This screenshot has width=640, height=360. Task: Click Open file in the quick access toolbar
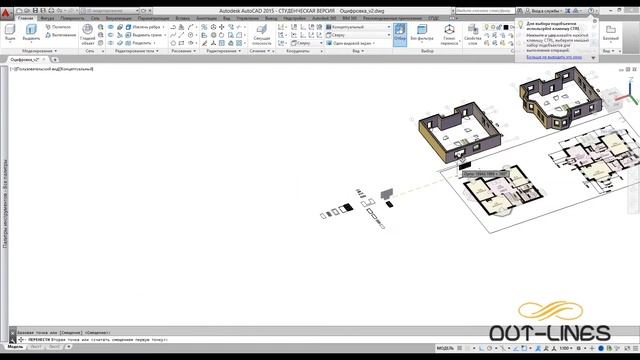point(27,11)
